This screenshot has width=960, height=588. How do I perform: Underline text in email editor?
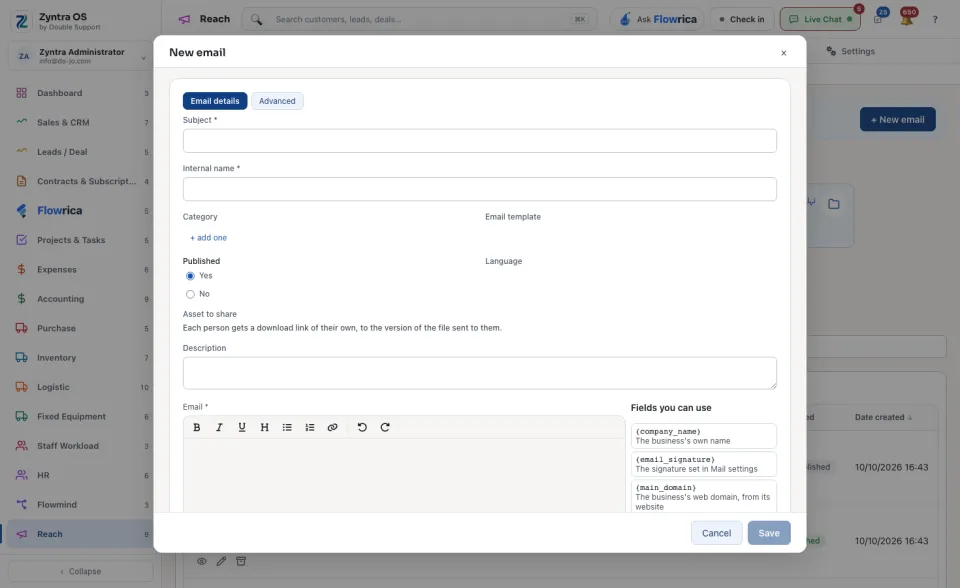point(242,428)
